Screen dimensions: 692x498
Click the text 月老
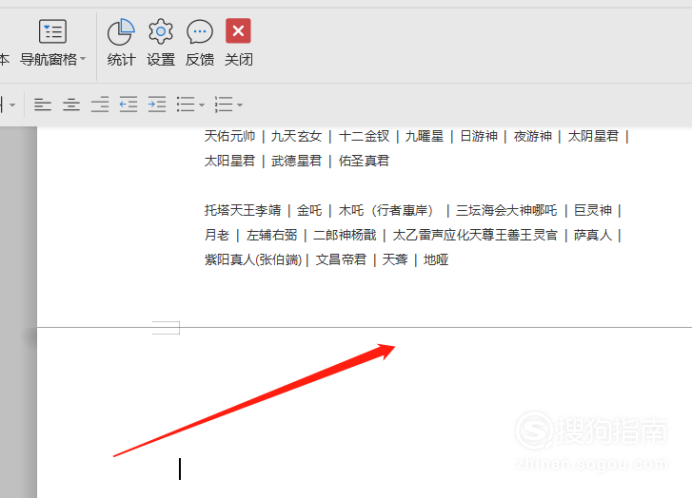pyautogui.click(x=217, y=235)
